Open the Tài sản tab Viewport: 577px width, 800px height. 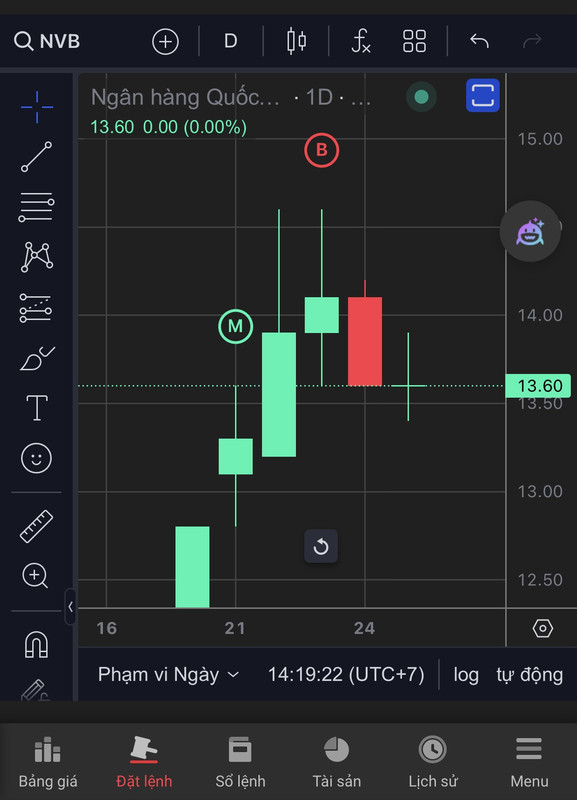(337, 763)
